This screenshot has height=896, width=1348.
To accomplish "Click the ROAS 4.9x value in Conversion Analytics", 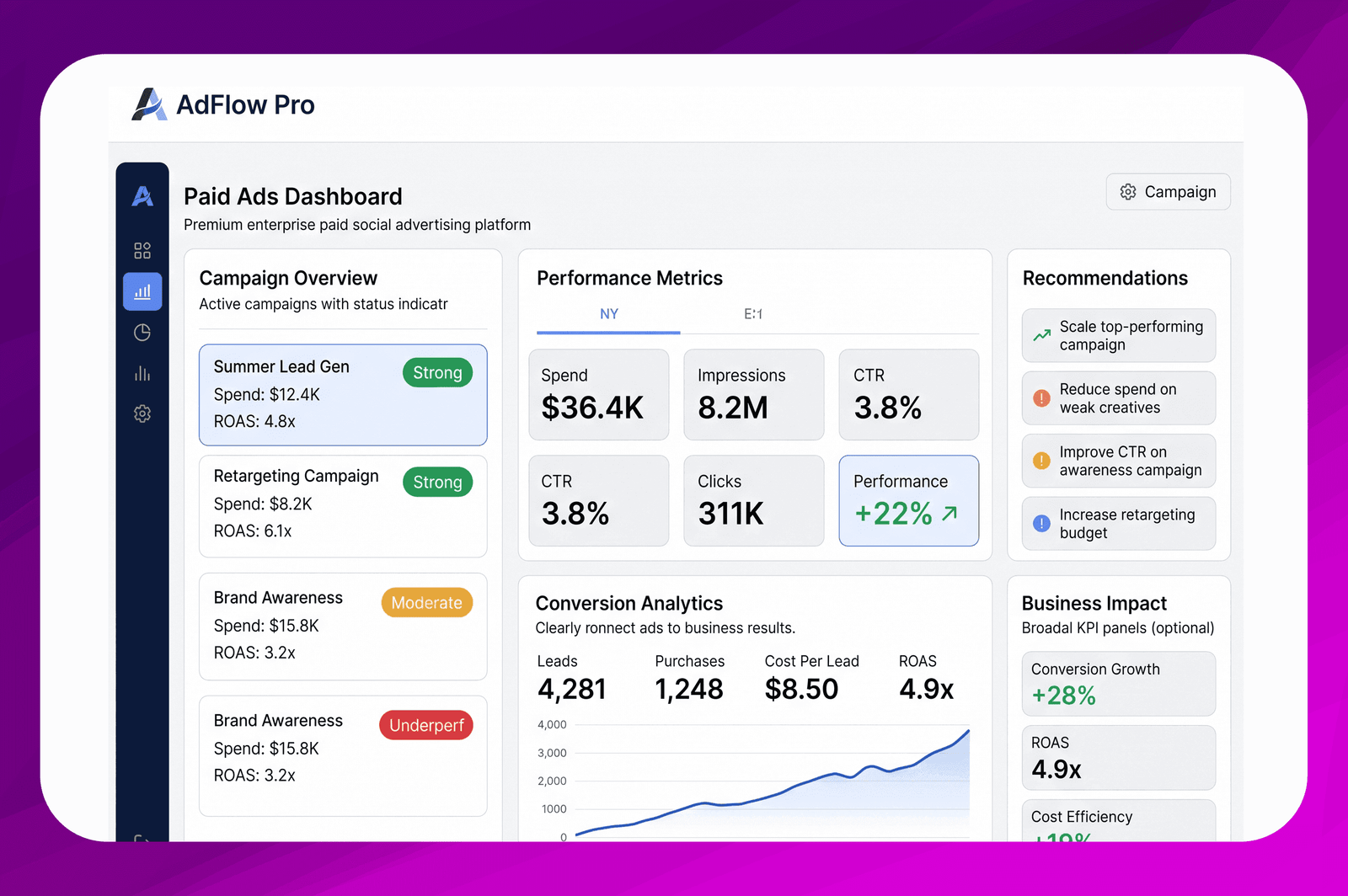I will pyautogui.click(x=926, y=689).
